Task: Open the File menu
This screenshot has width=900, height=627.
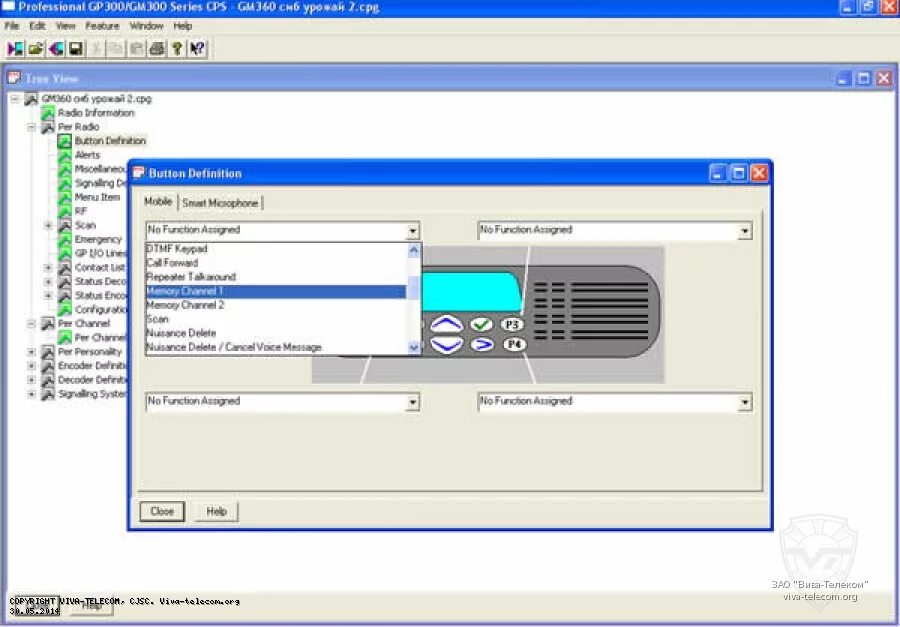Action: tap(11, 26)
